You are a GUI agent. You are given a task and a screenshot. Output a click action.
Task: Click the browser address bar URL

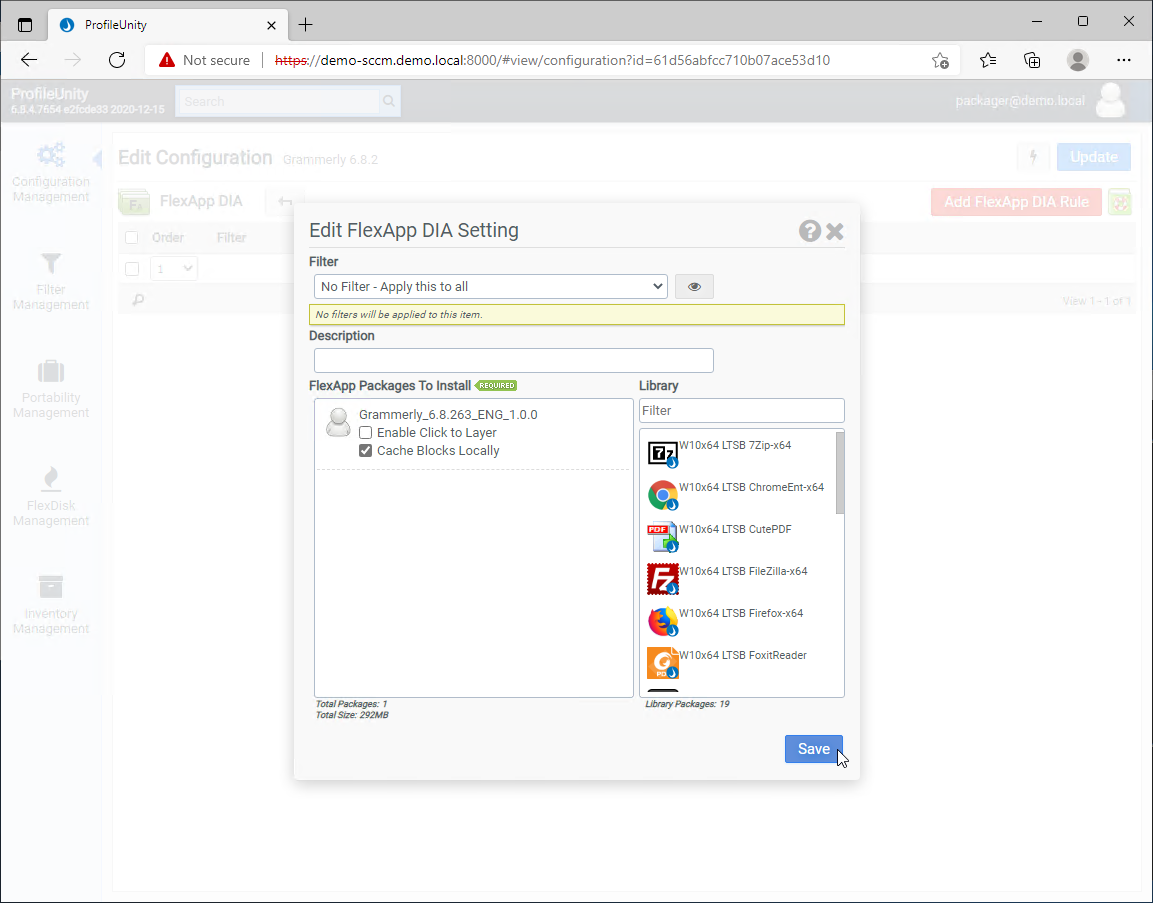tap(552, 60)
